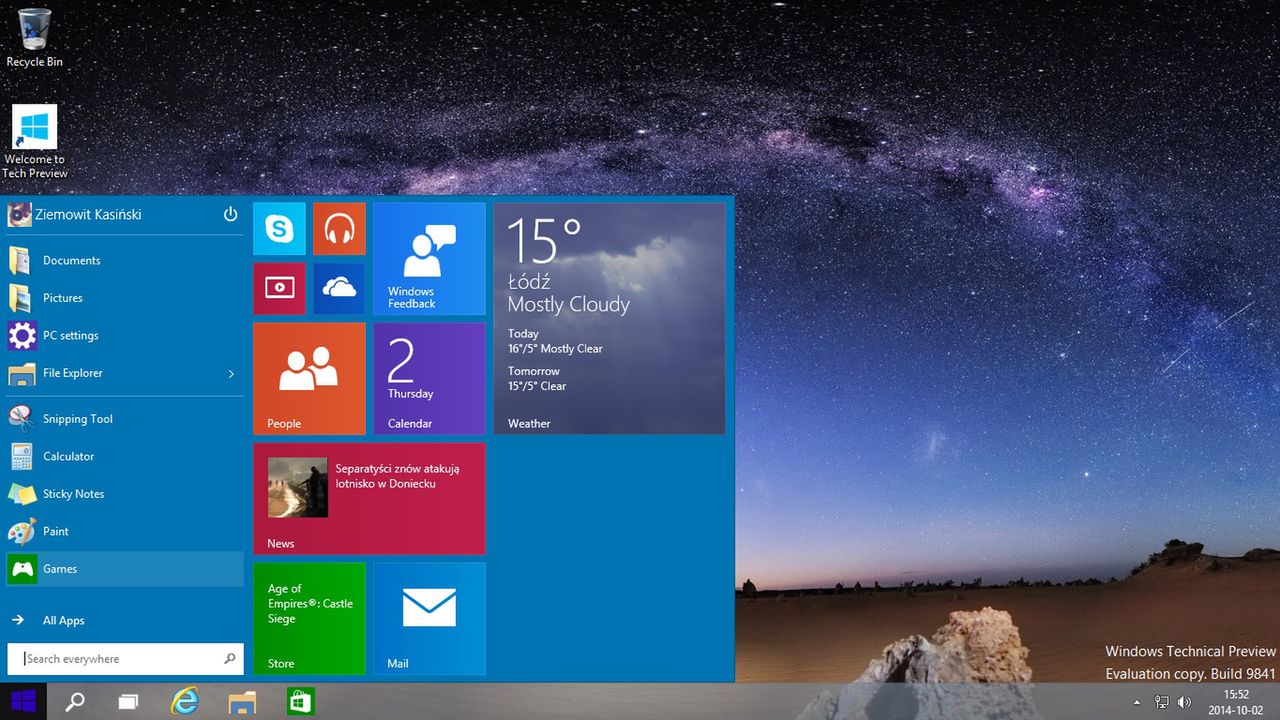This screenshot has height=720, width=1280.
Task: Open taskbar Search icon
Action: click(x=75, y=701)
